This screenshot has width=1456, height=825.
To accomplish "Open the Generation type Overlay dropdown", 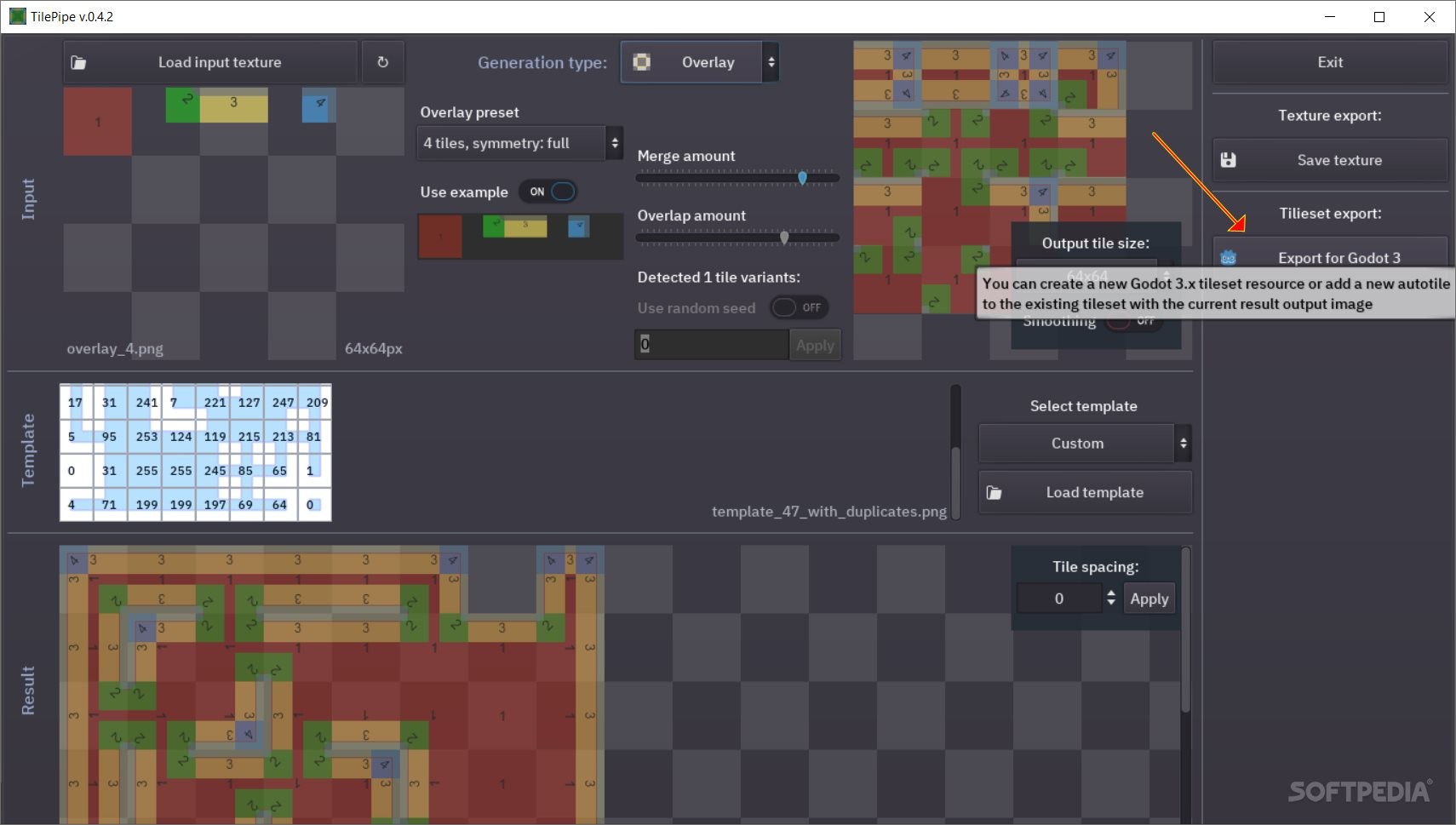I will (699, 62).
